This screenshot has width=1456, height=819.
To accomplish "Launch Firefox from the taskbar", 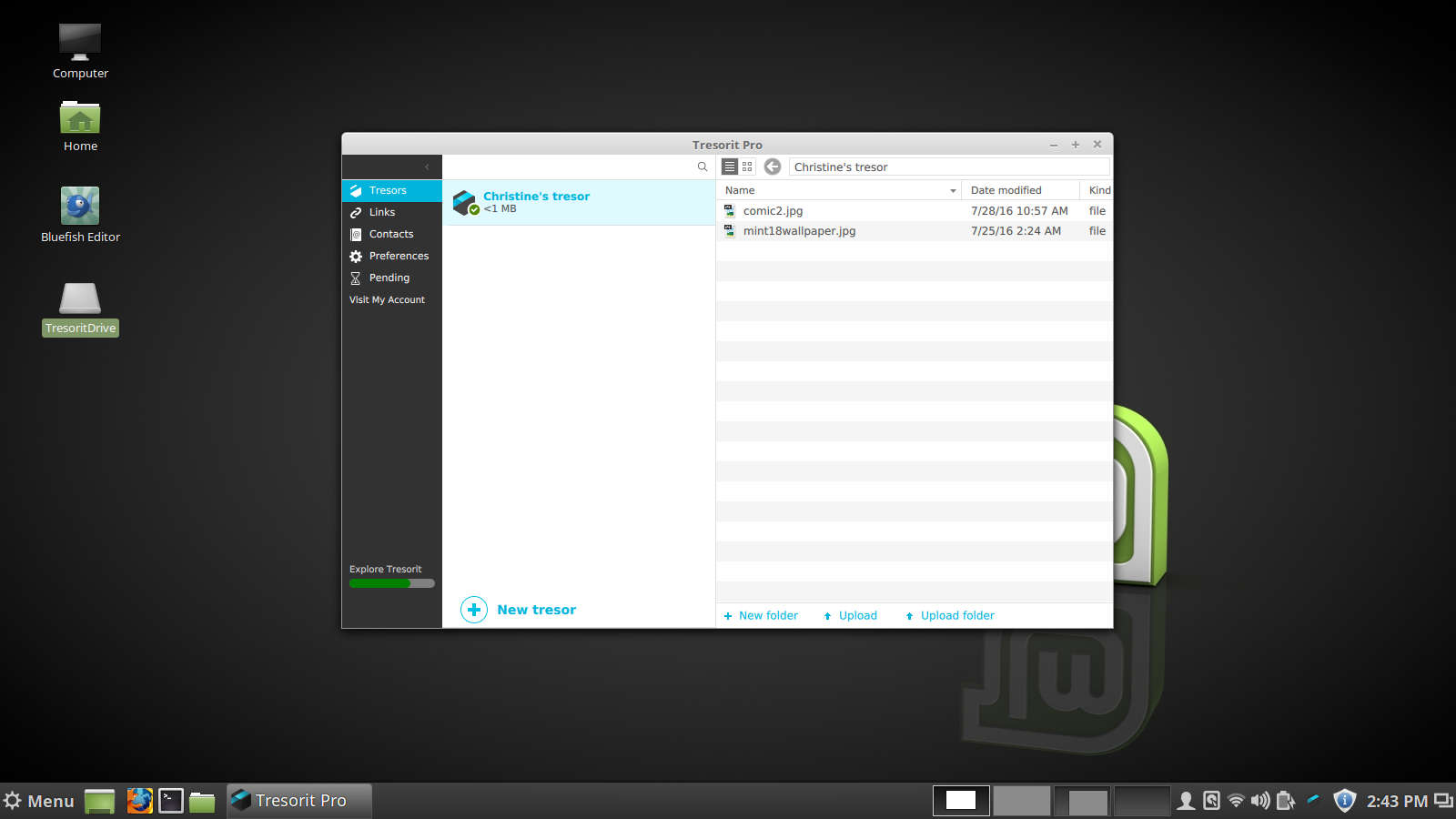I will point(139,801).
